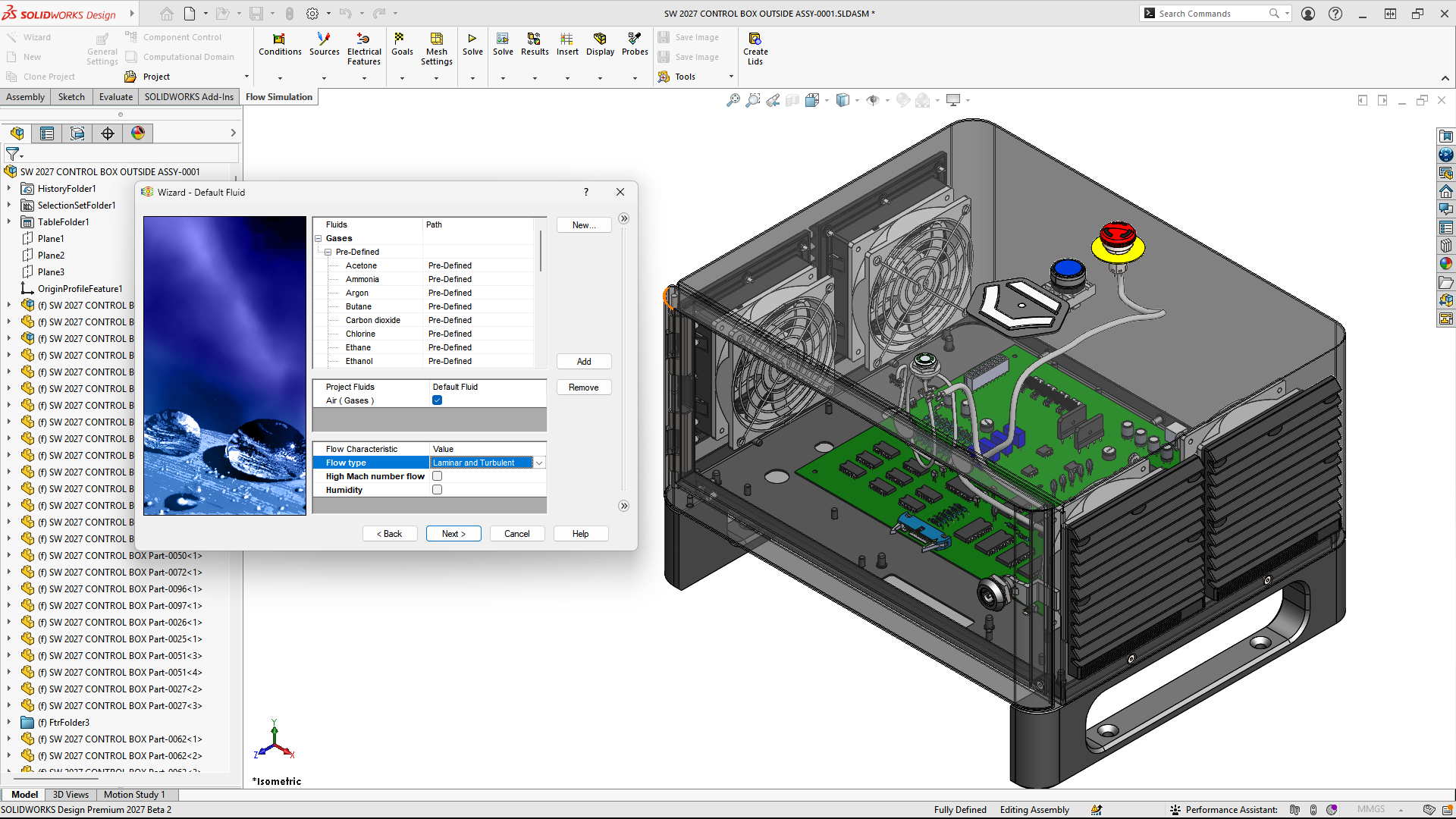Click the wizard Help button

pos(581,534)
